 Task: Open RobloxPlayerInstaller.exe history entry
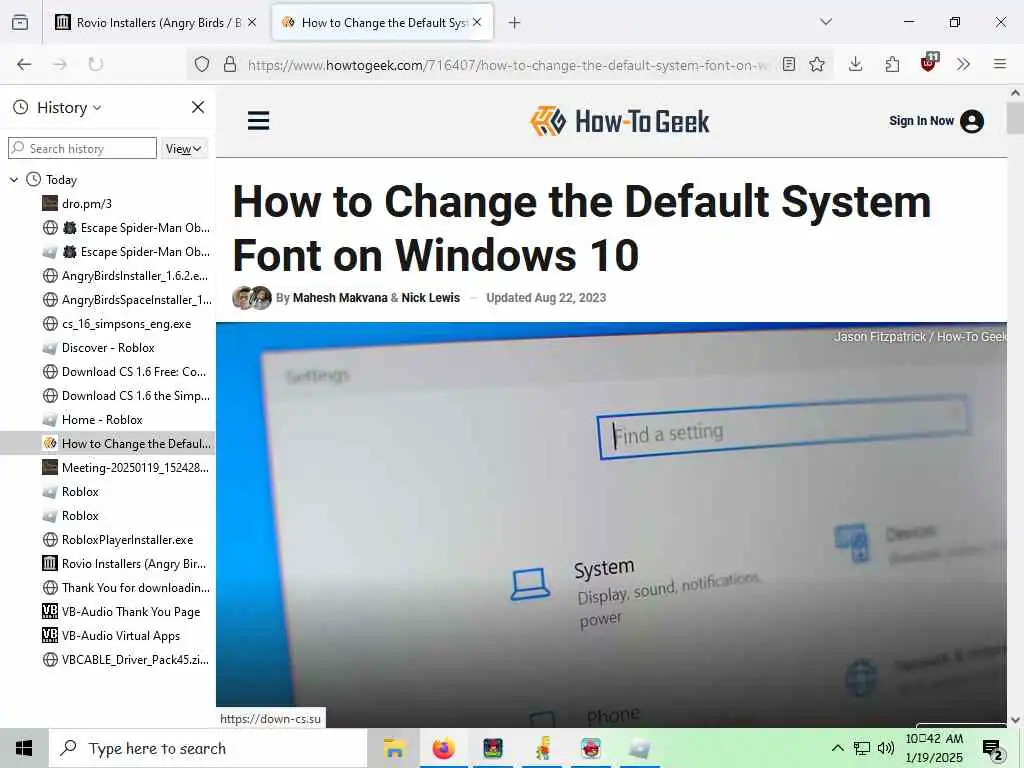[x=107, y=539]
